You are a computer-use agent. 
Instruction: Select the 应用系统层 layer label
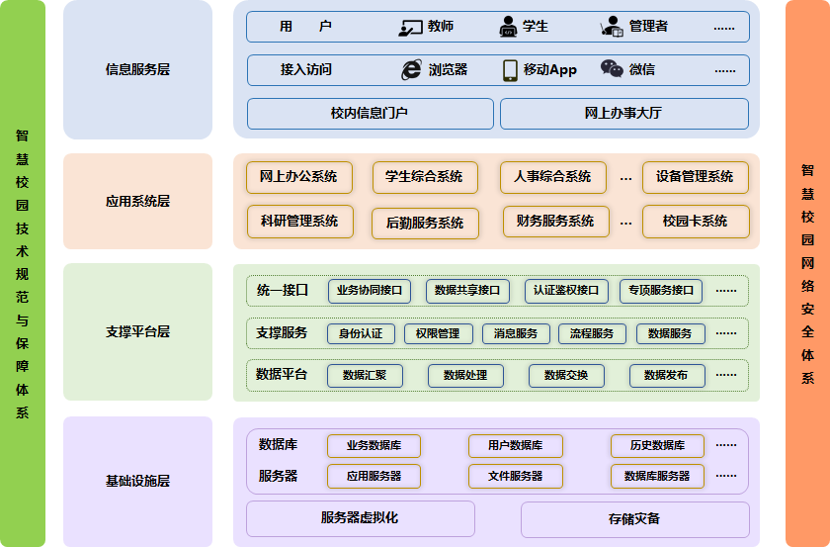click(138, 201)
